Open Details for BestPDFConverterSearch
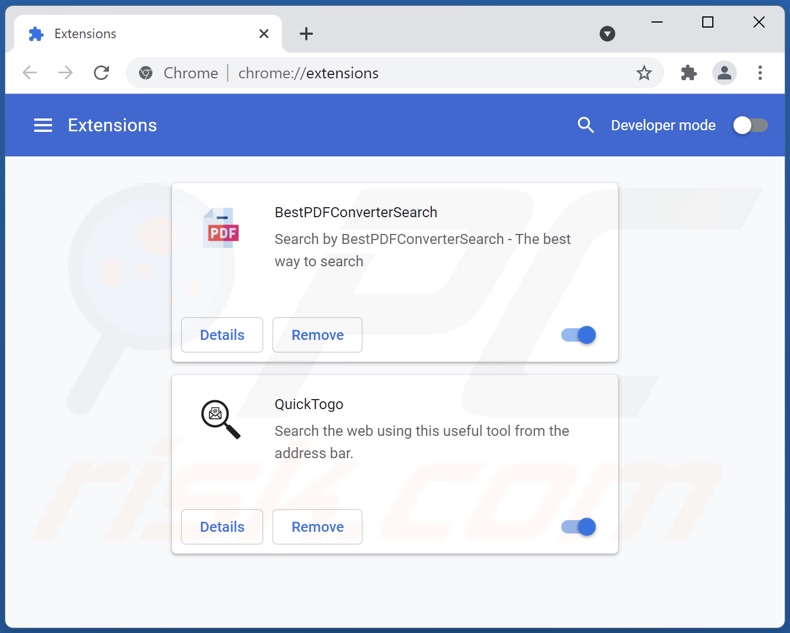Image resolution: width=790 pixels, height=633 pixels. 222,335
